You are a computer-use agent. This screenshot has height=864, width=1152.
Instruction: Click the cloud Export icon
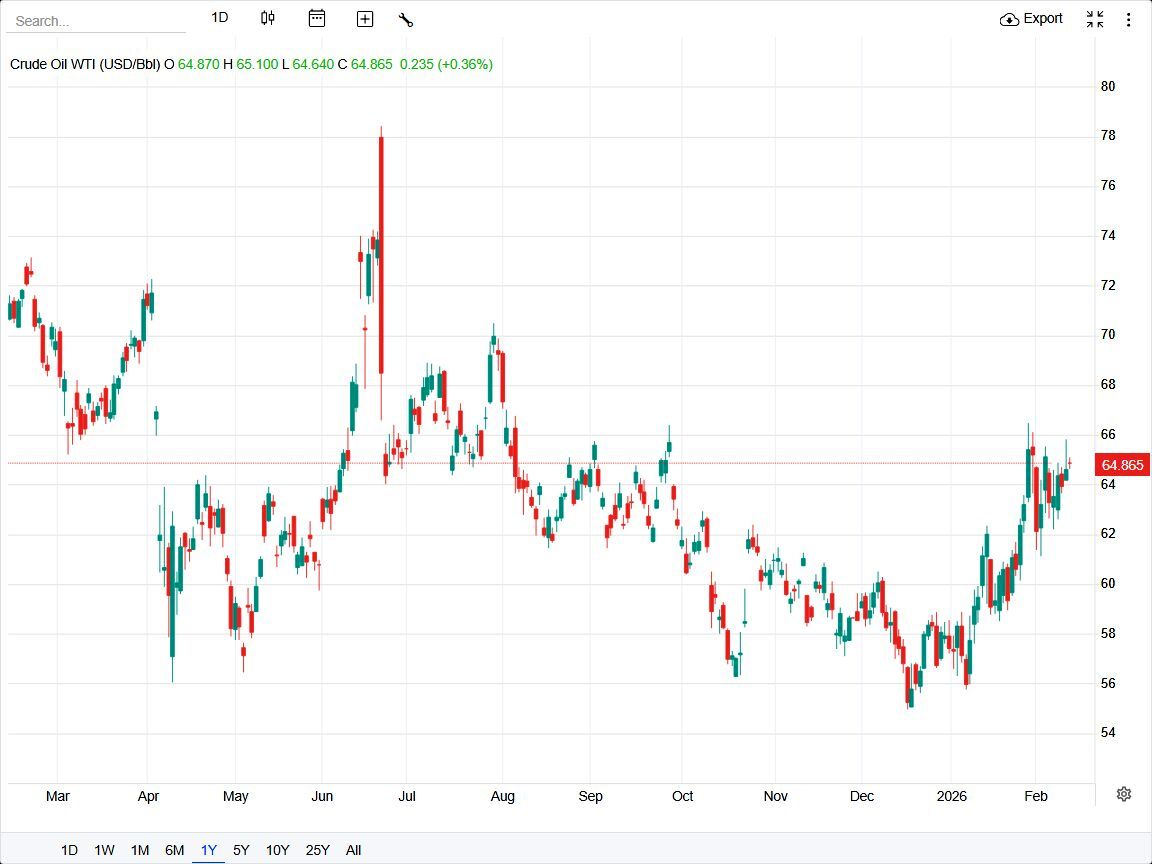1009,18
